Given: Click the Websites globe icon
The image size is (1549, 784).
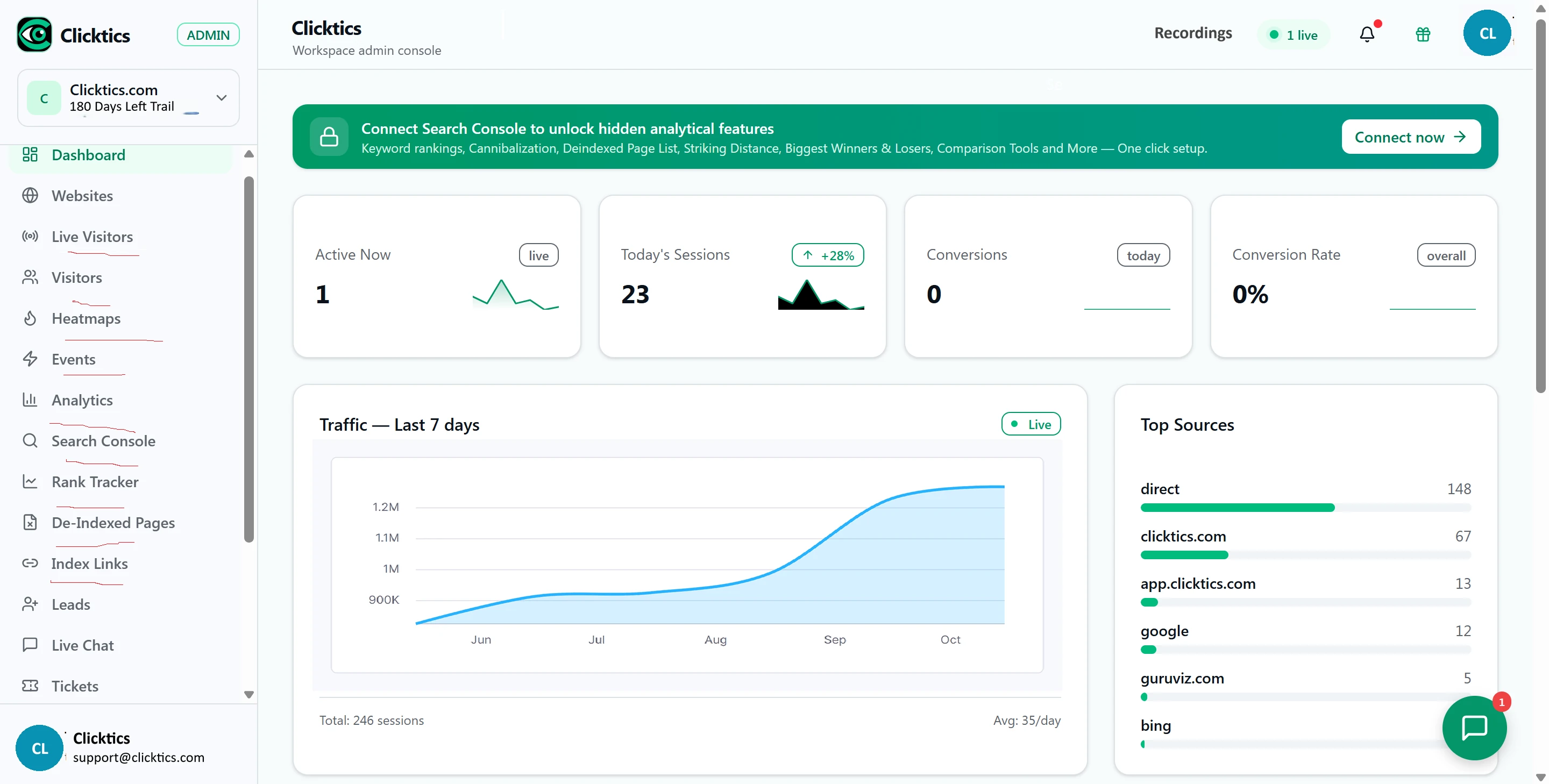Looking at the screenshot, I should click(x=30, y=195).
